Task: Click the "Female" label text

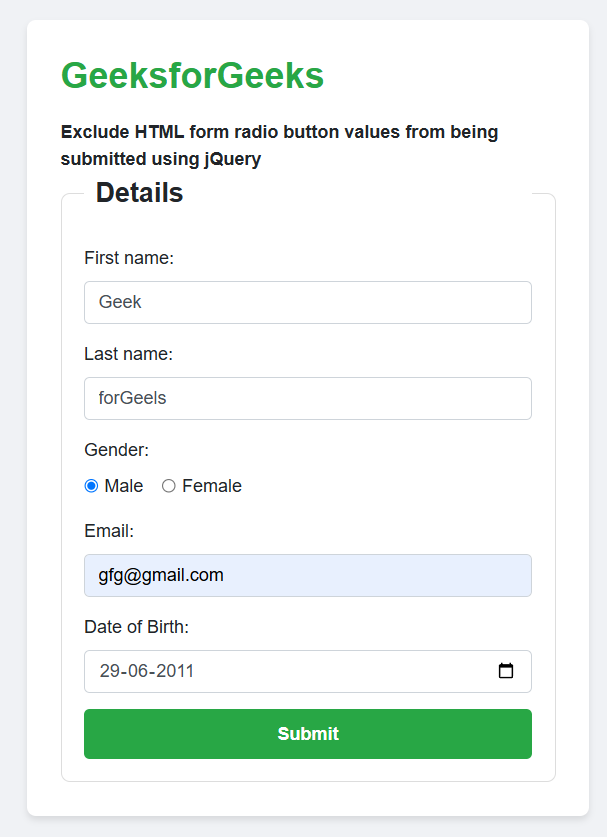Action: tap(212, 486)
